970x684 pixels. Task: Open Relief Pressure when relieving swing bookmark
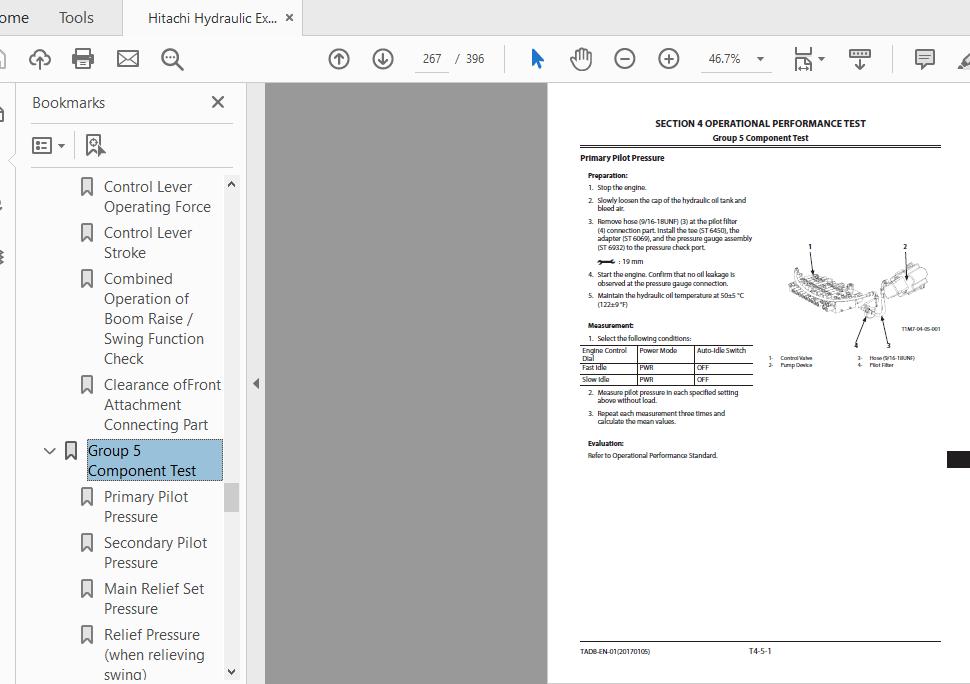154,654
